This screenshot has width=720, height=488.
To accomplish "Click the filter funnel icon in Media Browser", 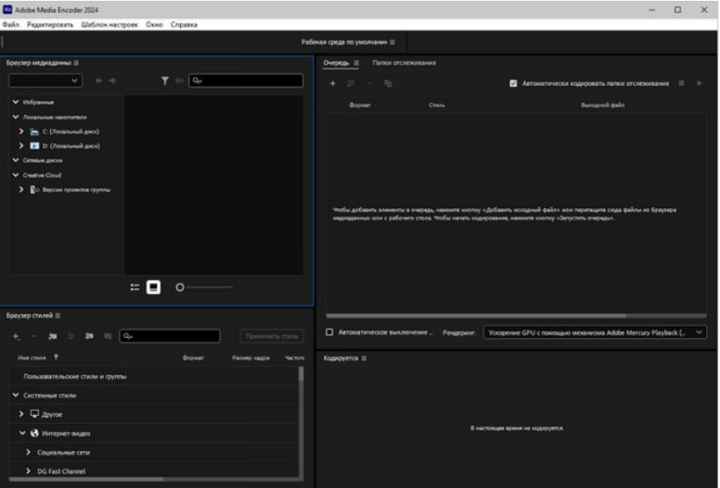I will point(165,80).
